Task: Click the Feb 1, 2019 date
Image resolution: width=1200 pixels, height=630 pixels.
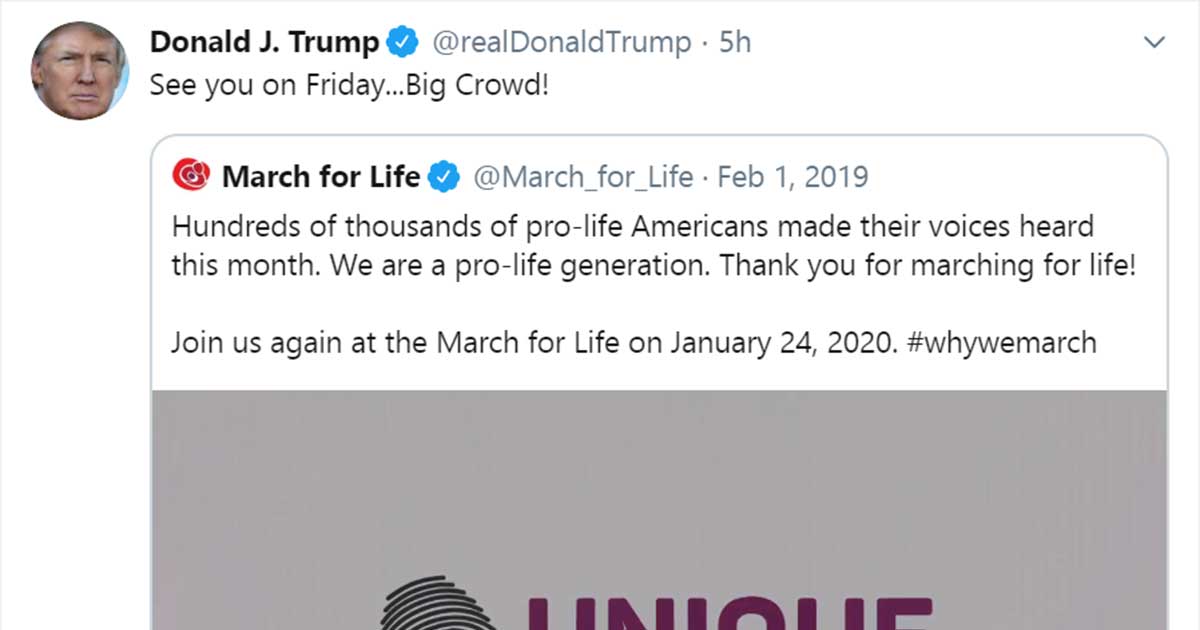Action: click(793, 177)
